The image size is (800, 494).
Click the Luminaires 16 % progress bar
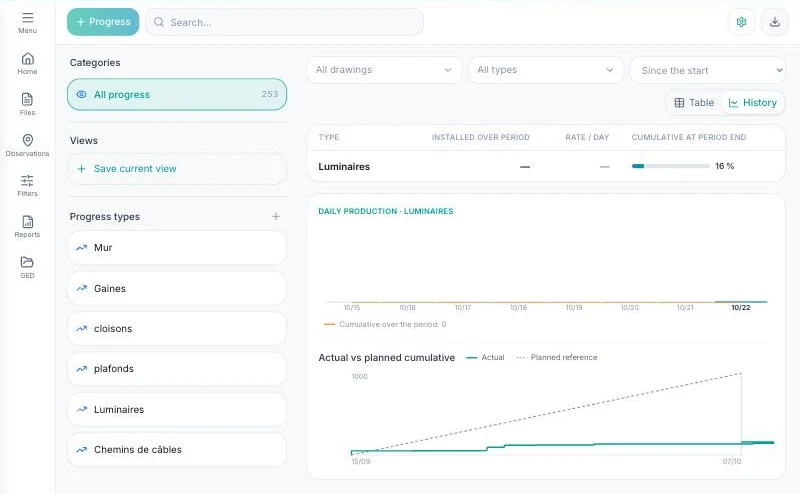pos(670,166)
